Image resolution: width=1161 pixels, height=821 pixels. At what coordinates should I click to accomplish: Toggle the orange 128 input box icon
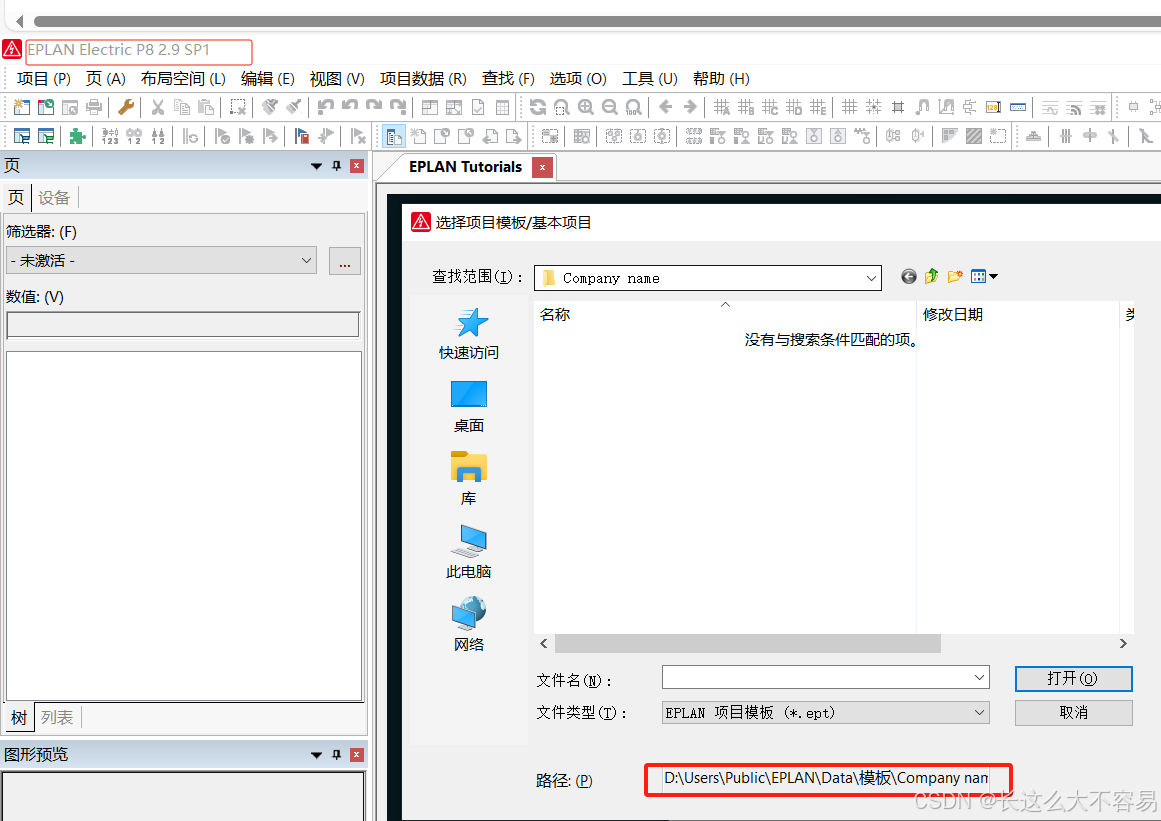click(x=994, y=107)
